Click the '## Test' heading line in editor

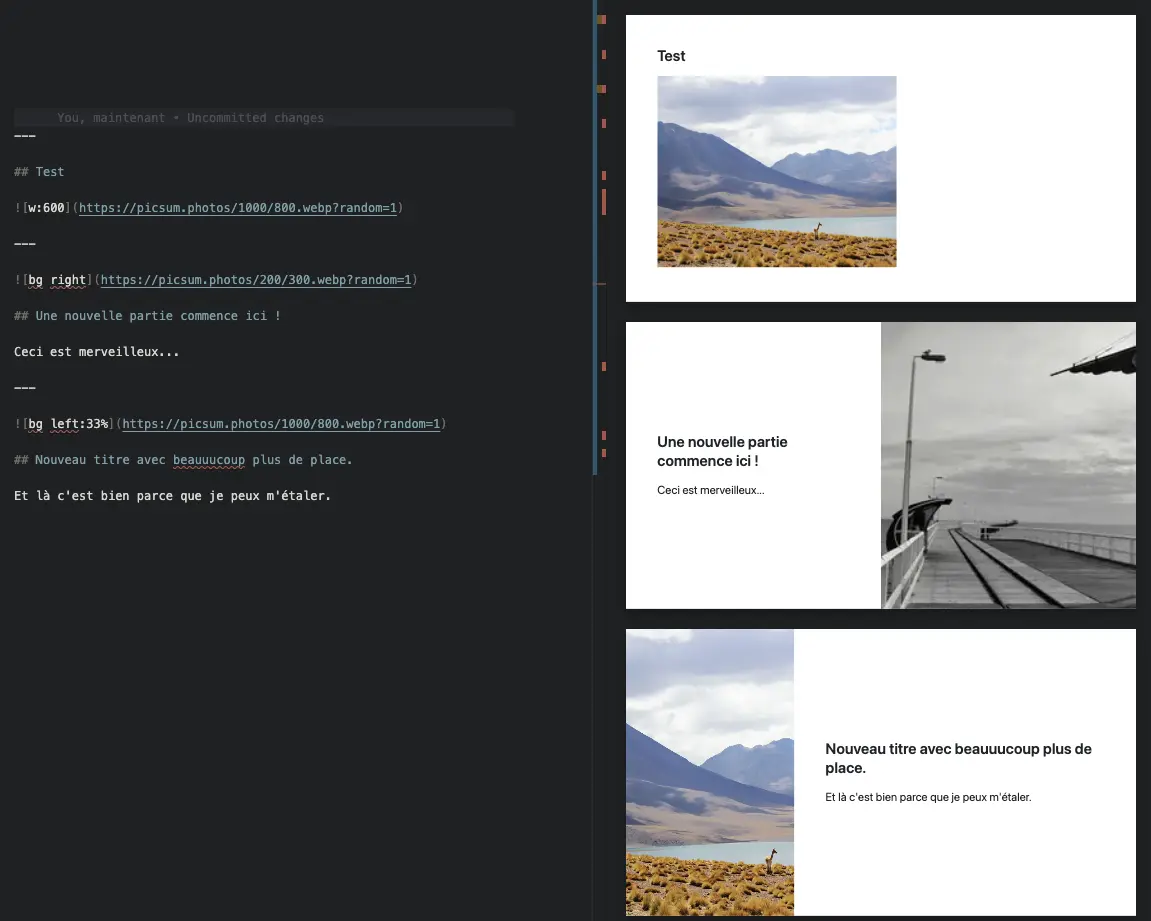coord(40,172)
